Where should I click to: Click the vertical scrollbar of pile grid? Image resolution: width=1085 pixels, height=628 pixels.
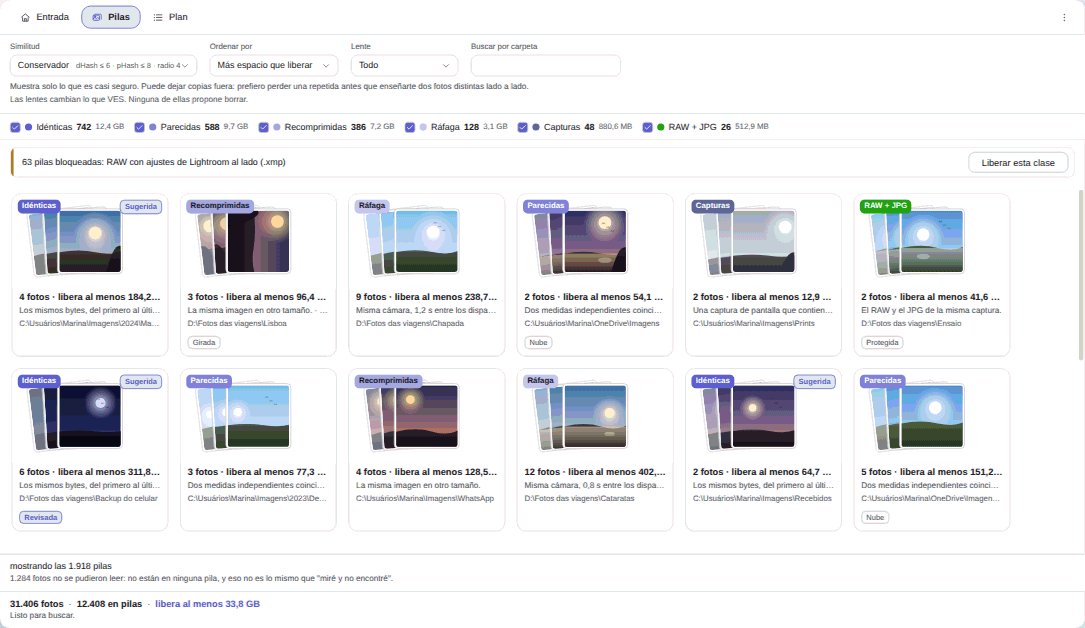1081,275
